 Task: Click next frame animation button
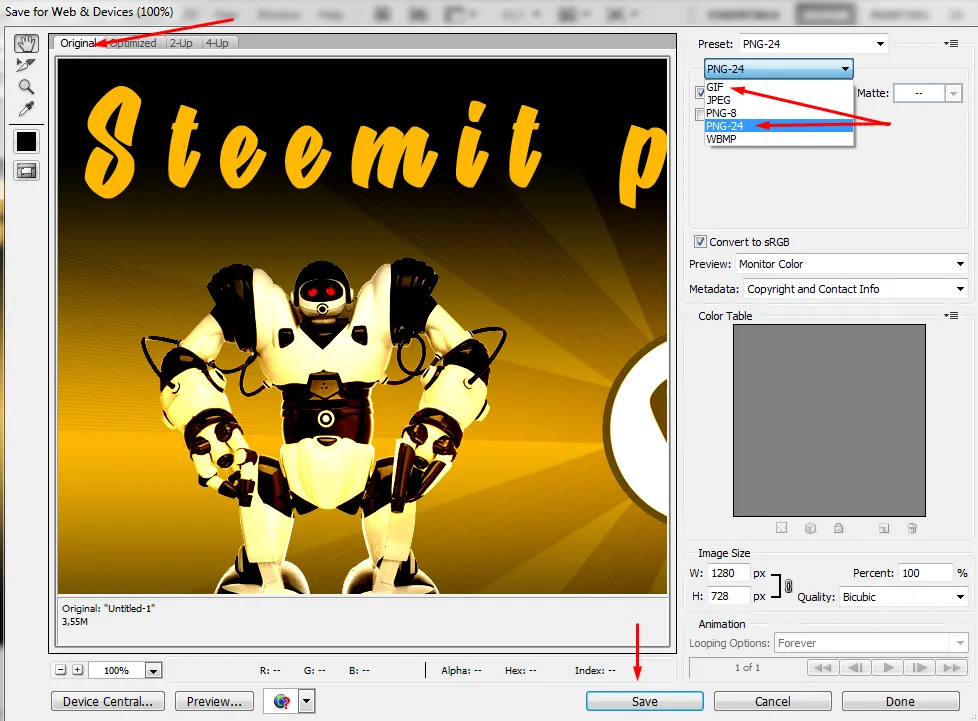919,667
